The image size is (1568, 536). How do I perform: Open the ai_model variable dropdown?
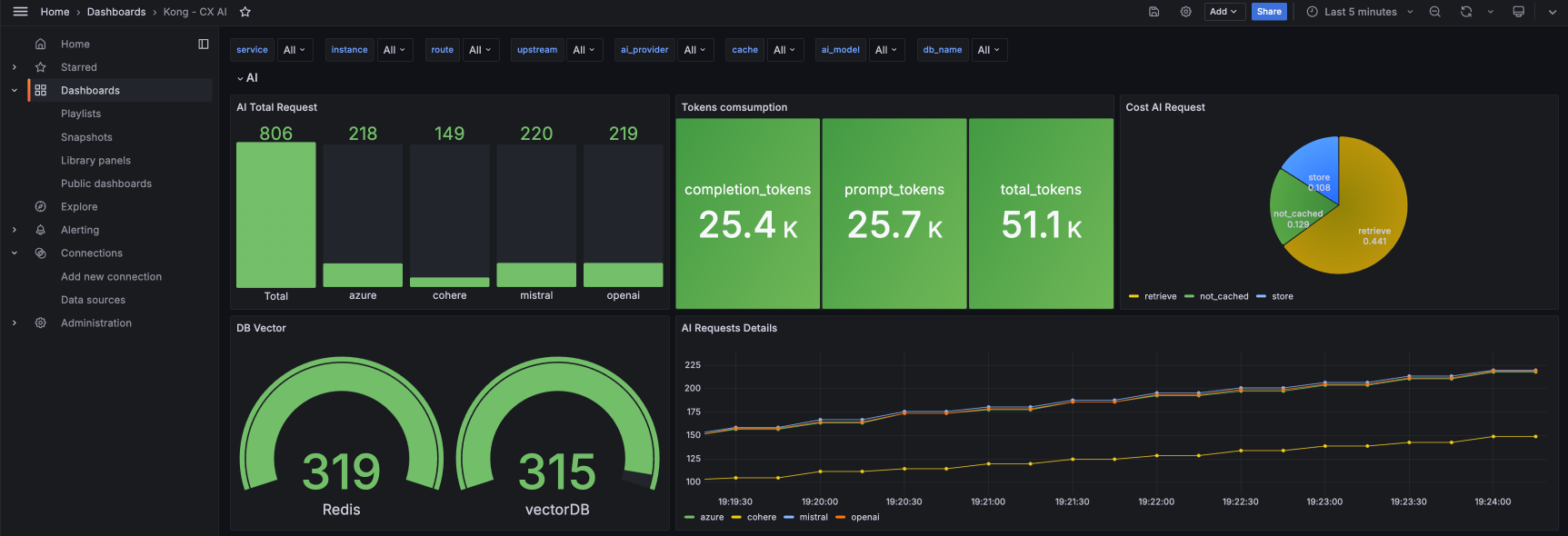885,50
